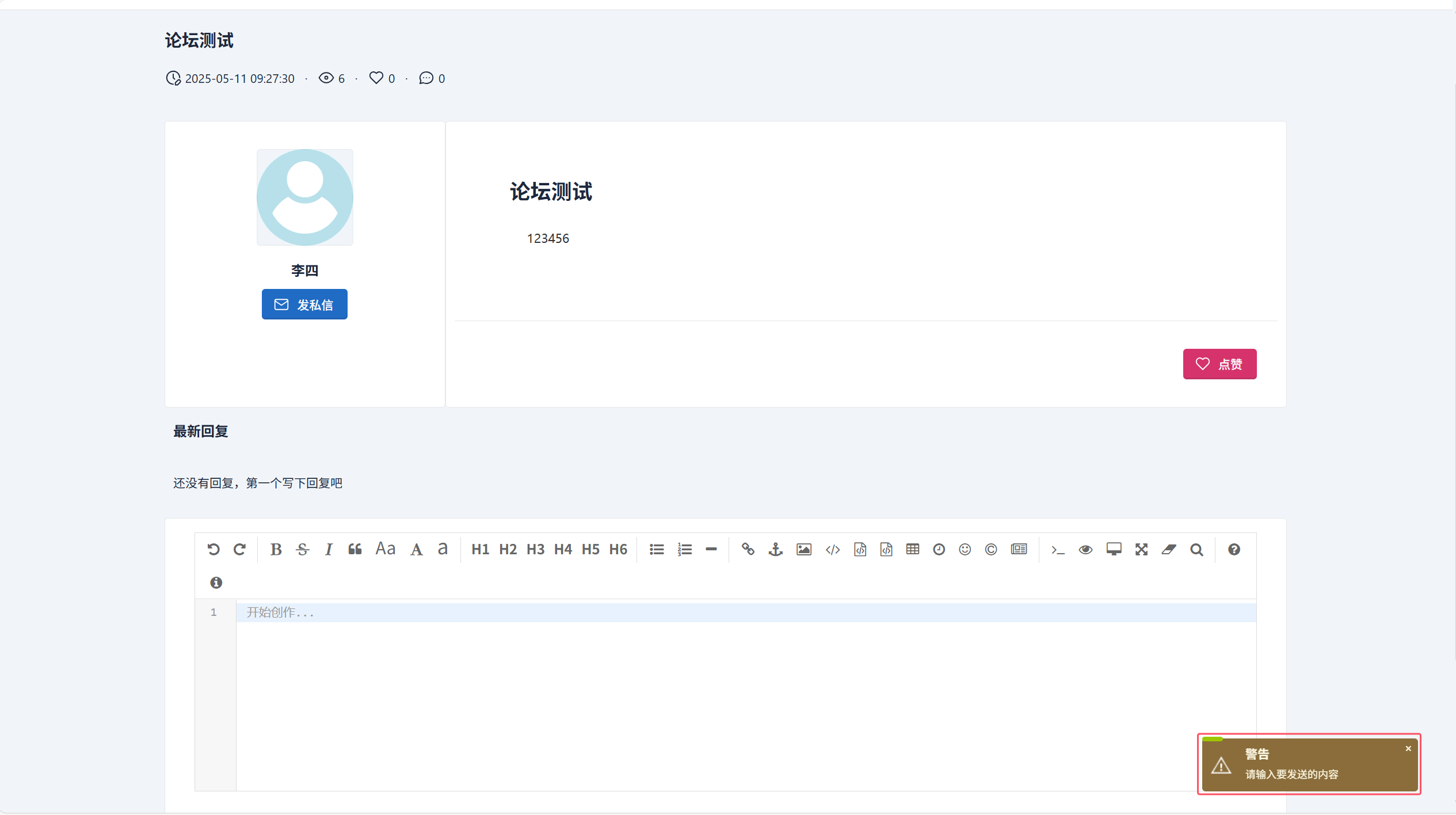1456x815 pixels.
Task: Click 李四's avatar picture
Action: point(305,197)
